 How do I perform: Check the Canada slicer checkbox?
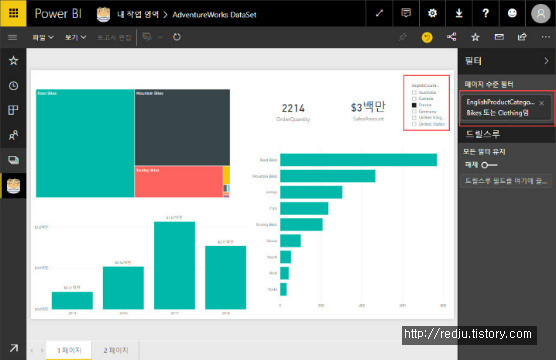click(414, 99)
